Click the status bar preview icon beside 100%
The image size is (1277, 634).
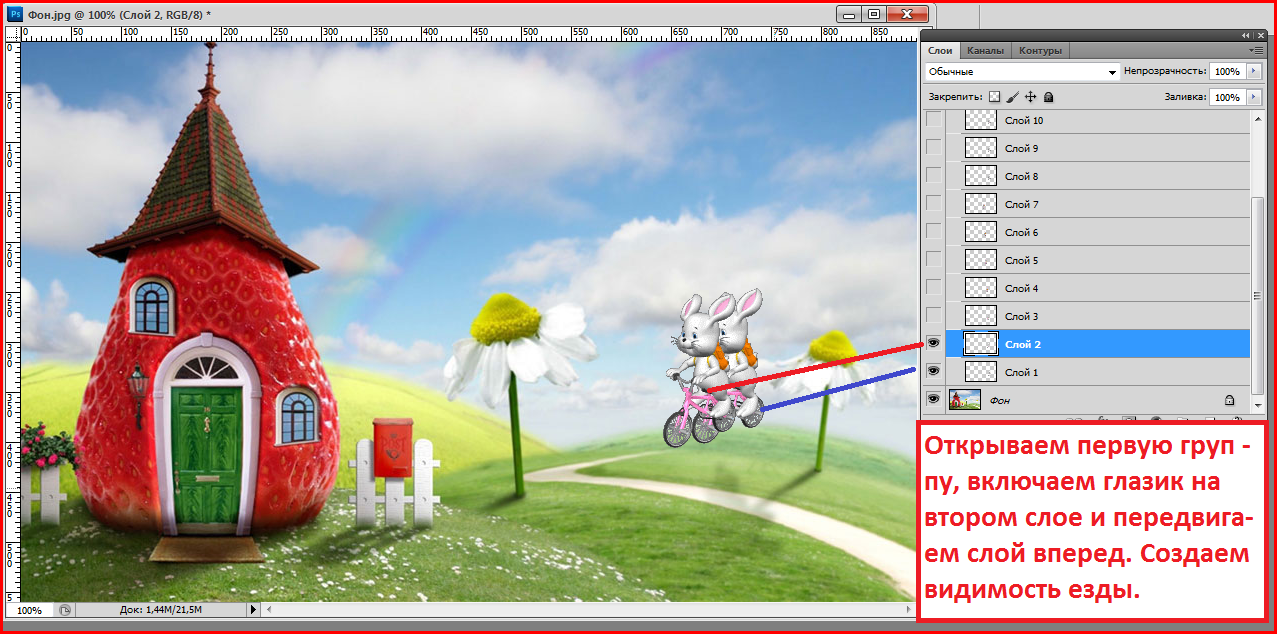(x=64, y=610)
